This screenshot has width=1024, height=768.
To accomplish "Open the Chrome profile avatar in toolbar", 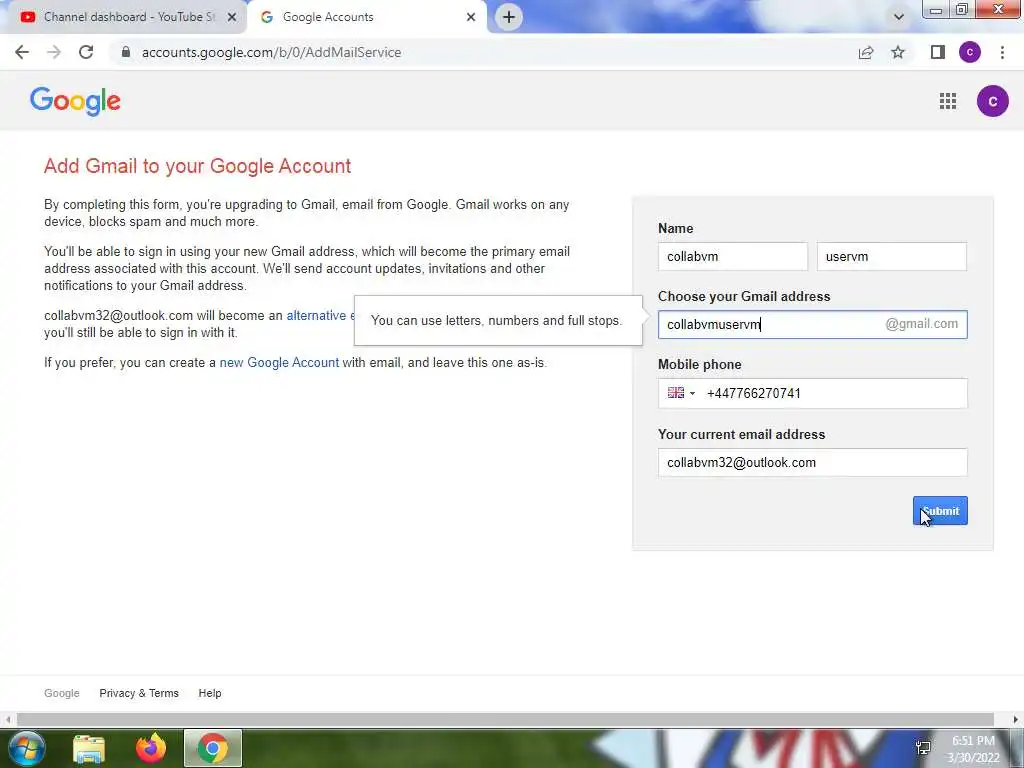I will click(970, 52).
